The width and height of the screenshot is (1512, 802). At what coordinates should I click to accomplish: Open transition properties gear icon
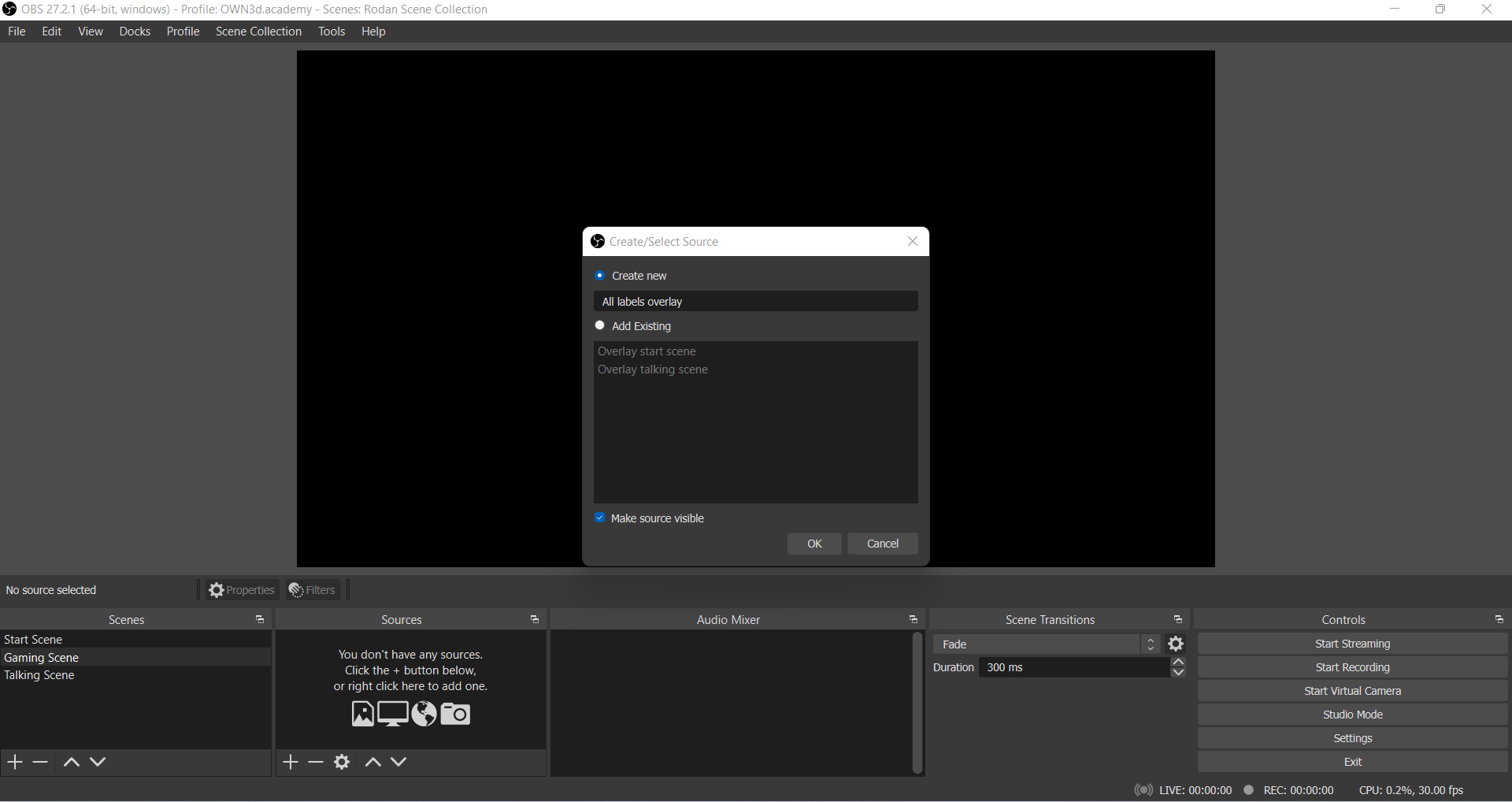1177,644
